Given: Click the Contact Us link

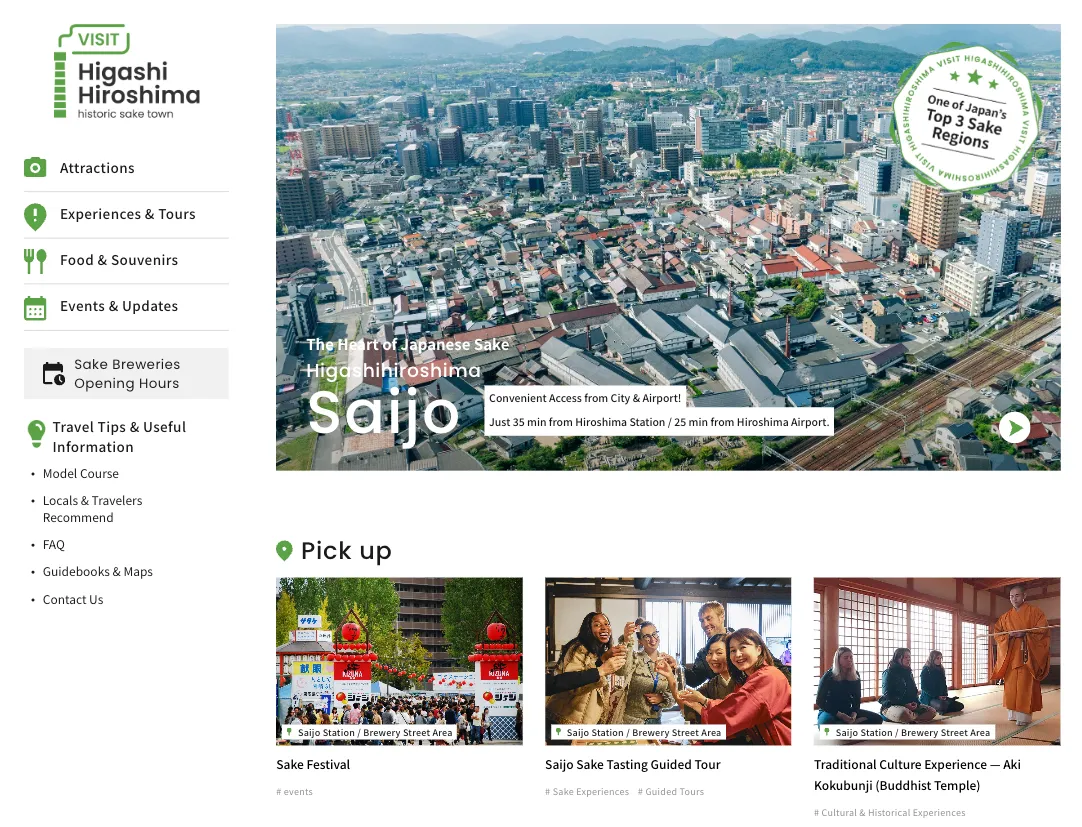Looking at the screenshot, I should pyautogui.click(x=73, y=600).
